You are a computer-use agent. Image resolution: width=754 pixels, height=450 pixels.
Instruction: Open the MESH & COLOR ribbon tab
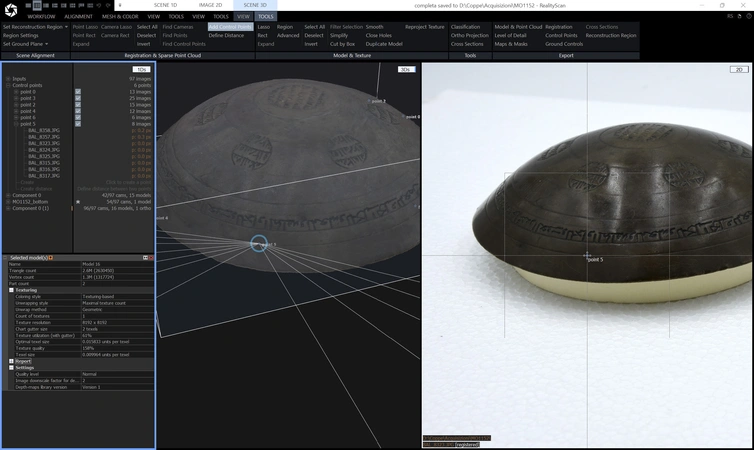pyautogui.click(x=120, y=16)
